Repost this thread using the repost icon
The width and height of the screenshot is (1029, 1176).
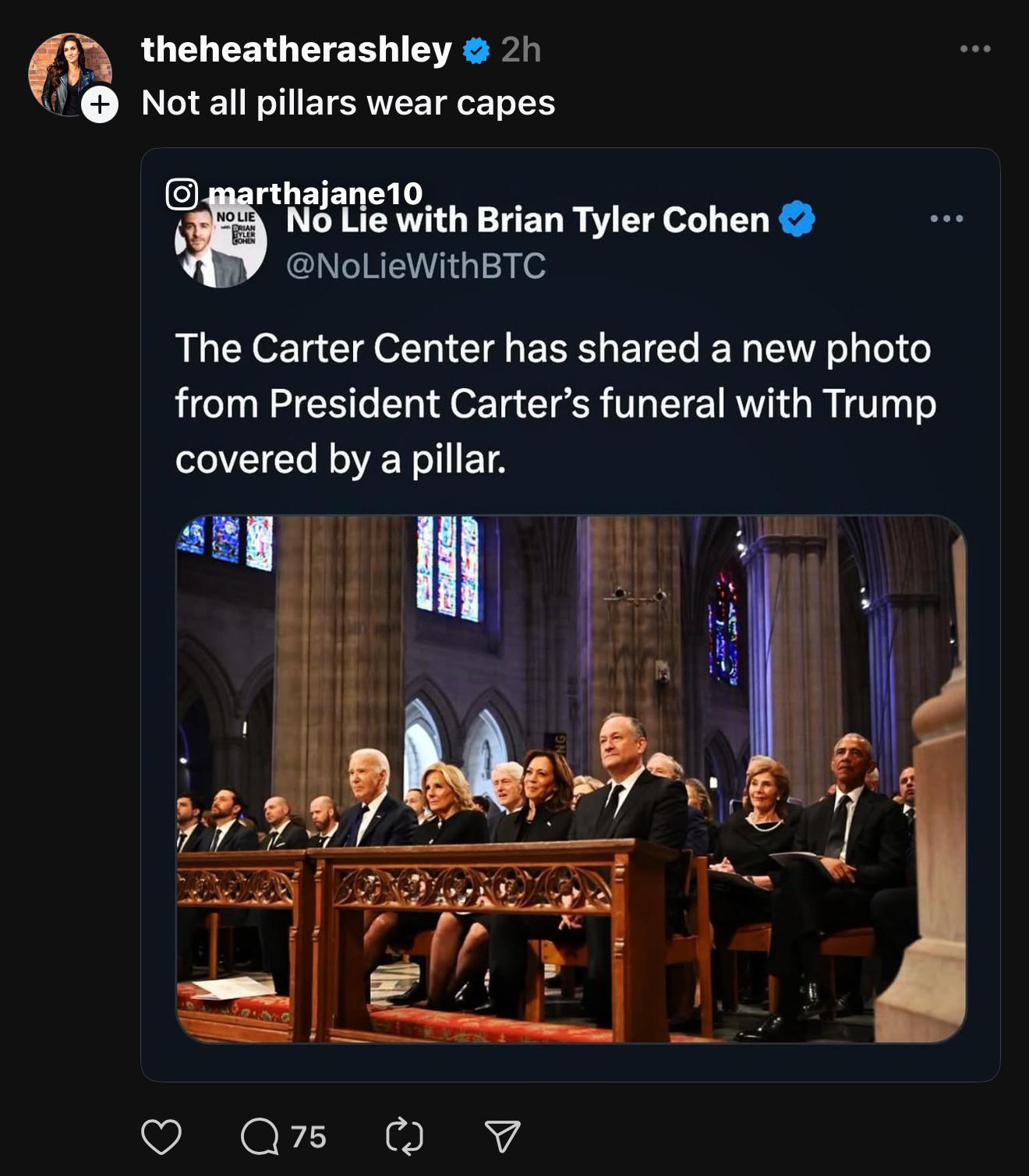(405, 1136)
